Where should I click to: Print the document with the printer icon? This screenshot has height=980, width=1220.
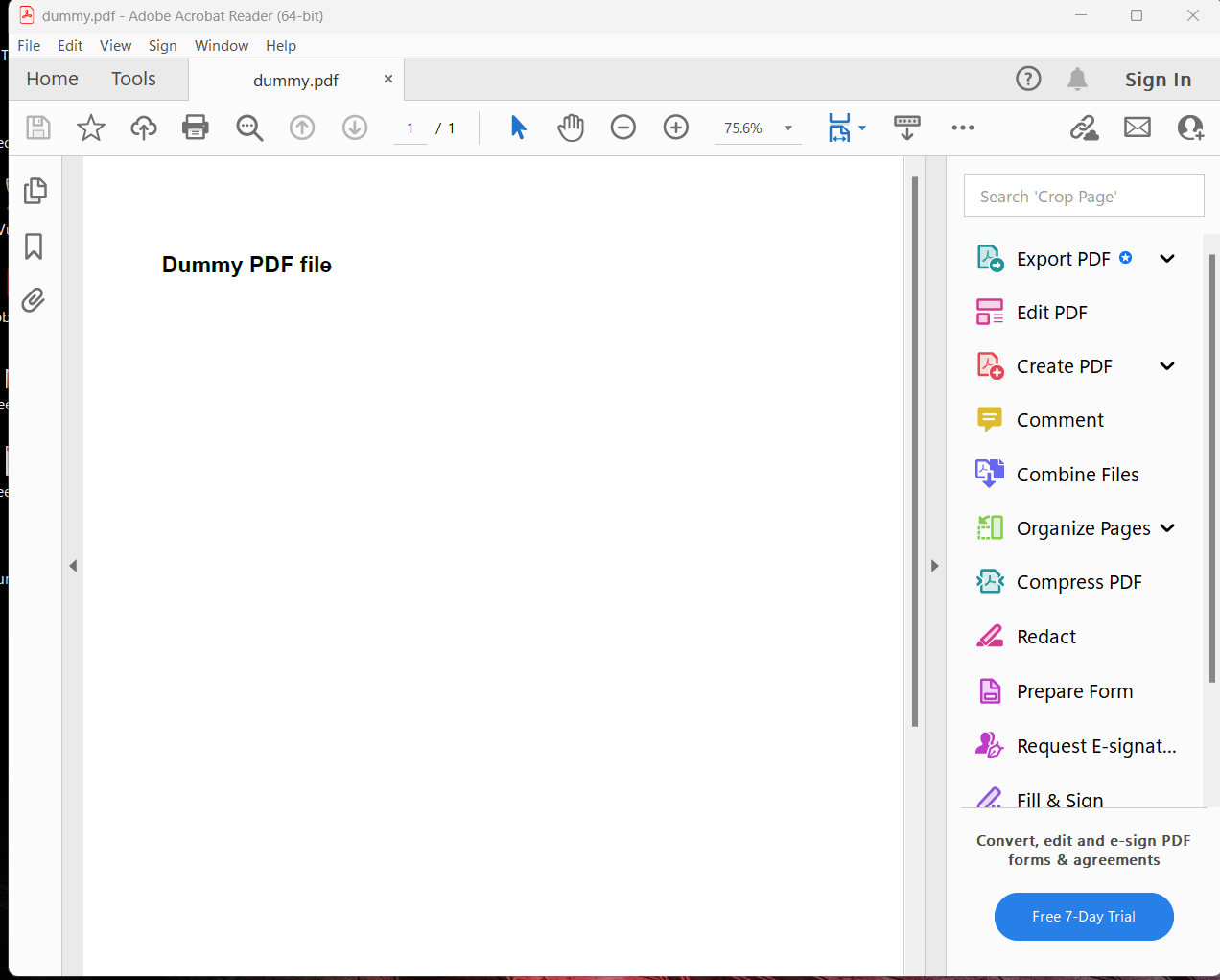click(196, 128)
